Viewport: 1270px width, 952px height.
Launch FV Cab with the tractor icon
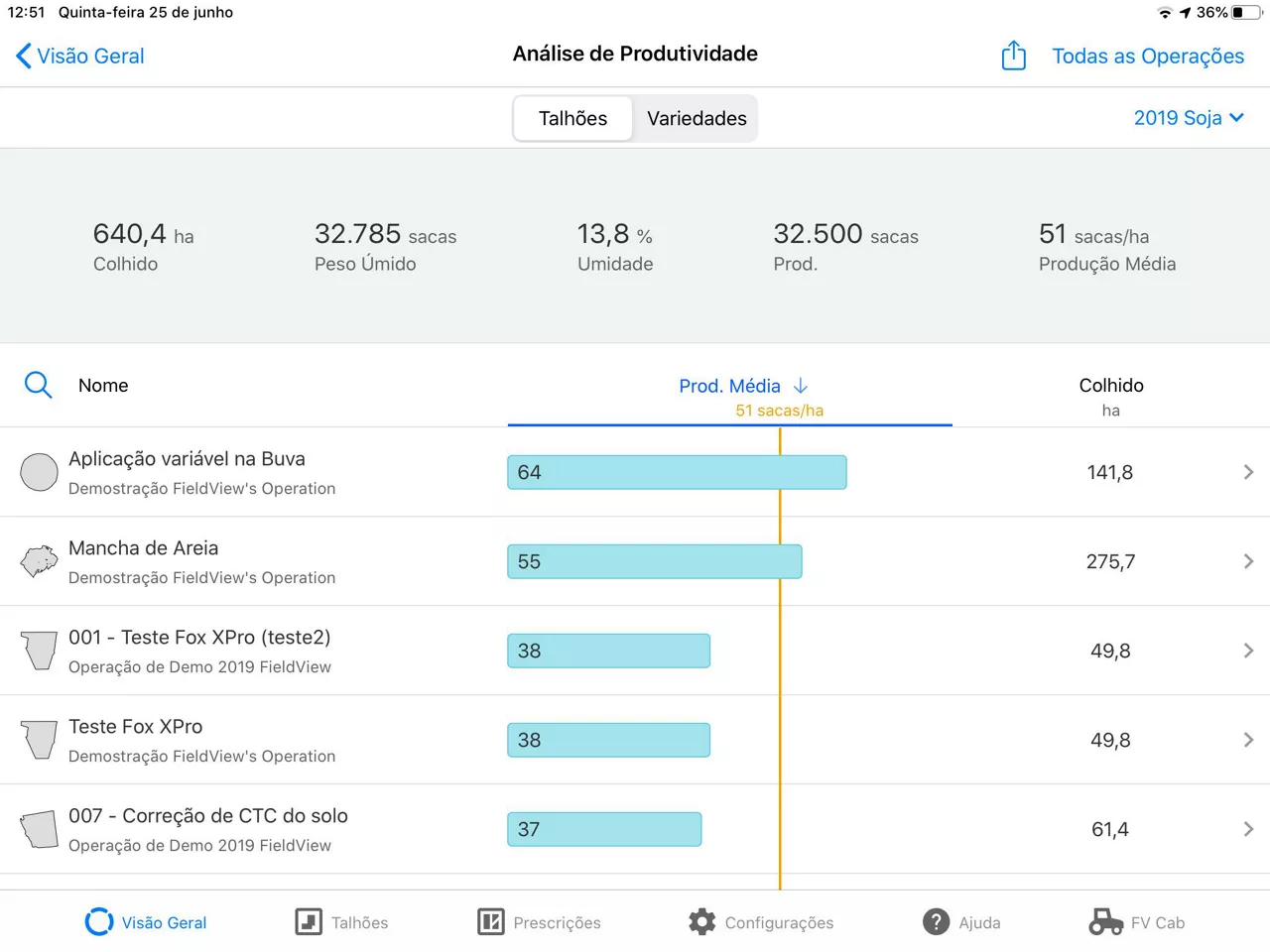[x=1136, y=921]
